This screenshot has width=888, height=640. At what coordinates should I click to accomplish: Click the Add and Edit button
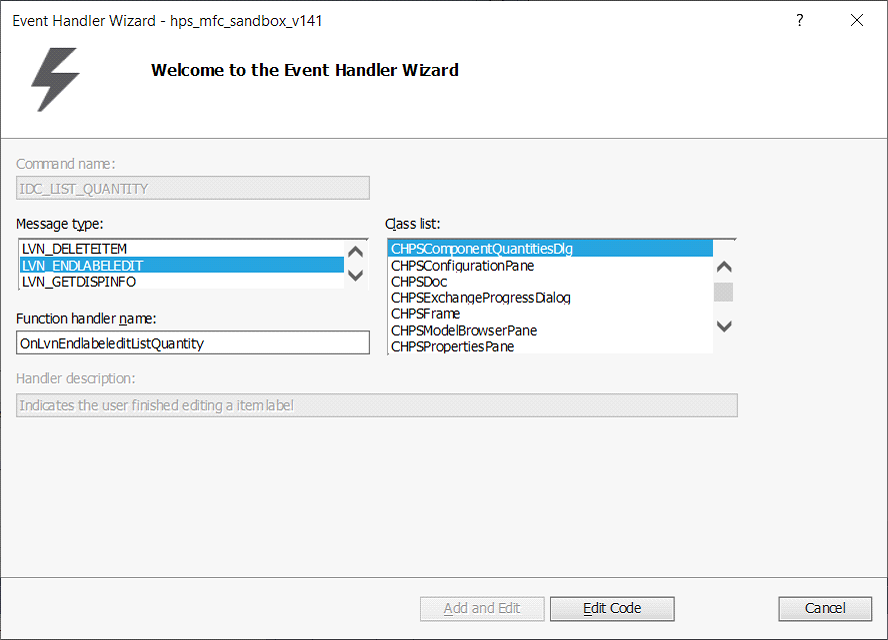(x=482, y=608)
